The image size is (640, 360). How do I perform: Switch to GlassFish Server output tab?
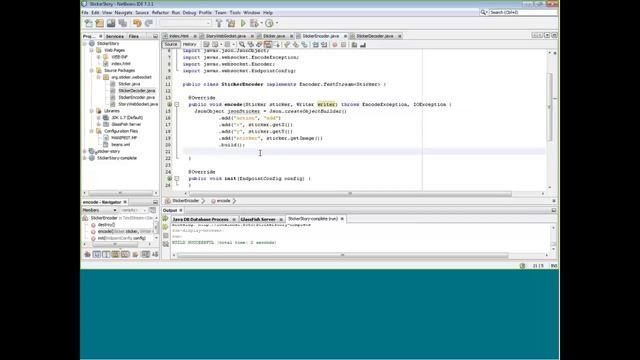(258, 219)
